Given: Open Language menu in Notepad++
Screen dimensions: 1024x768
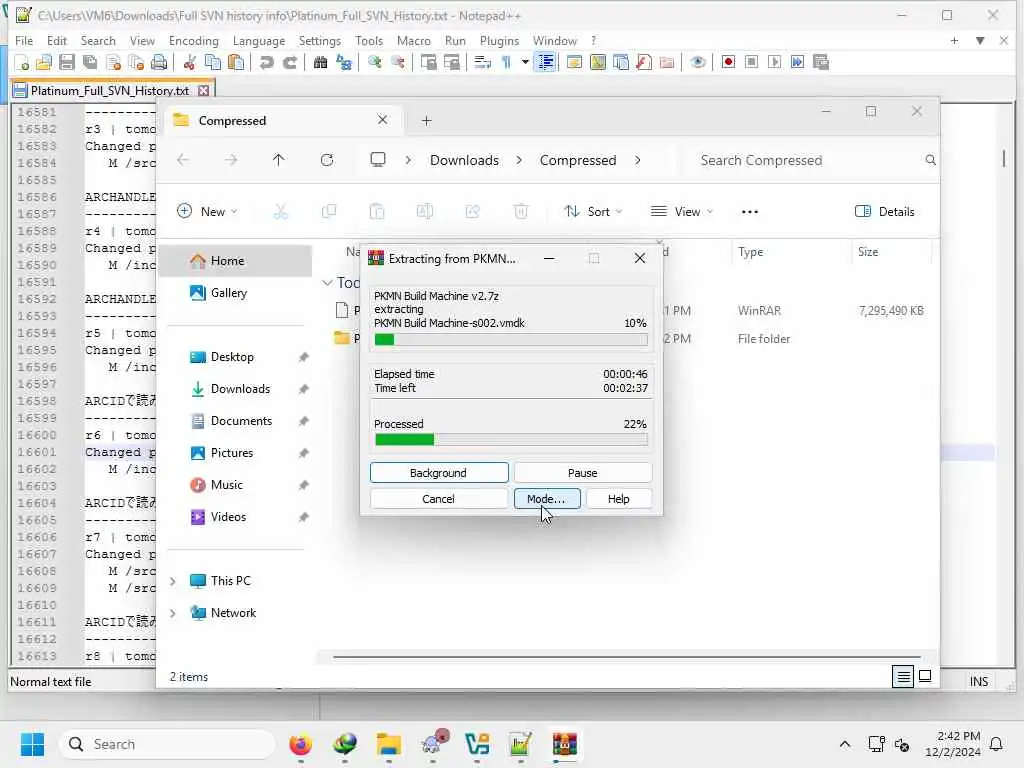Looking at the screenshot, I should coord(259,40).
